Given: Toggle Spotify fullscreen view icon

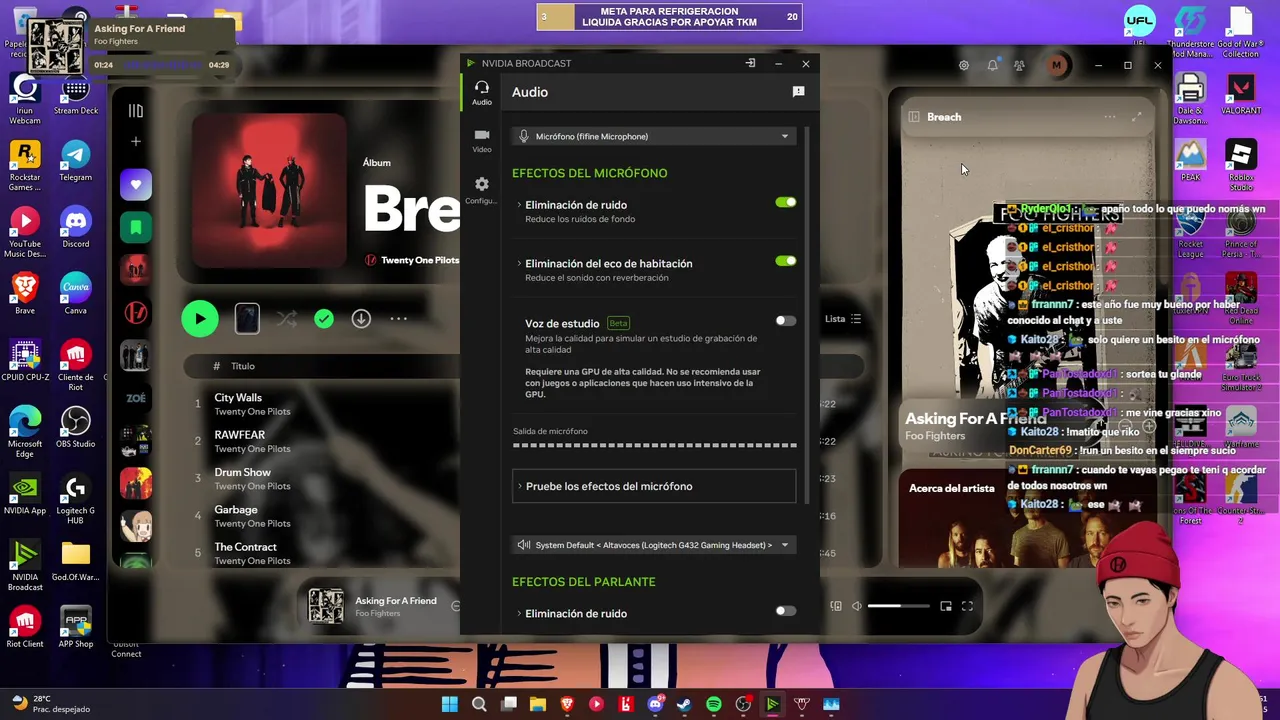Looking at the screenshot, I should pos(967,606).
